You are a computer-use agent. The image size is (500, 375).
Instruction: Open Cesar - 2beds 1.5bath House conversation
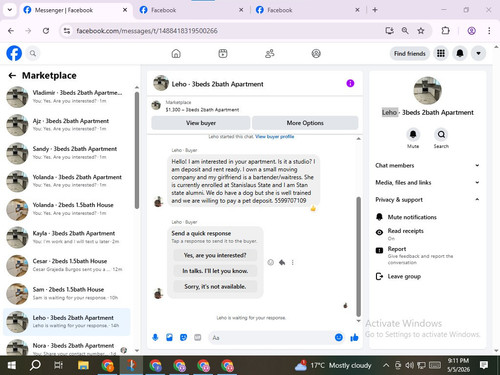pyautogui.click(x=67, y=265)
